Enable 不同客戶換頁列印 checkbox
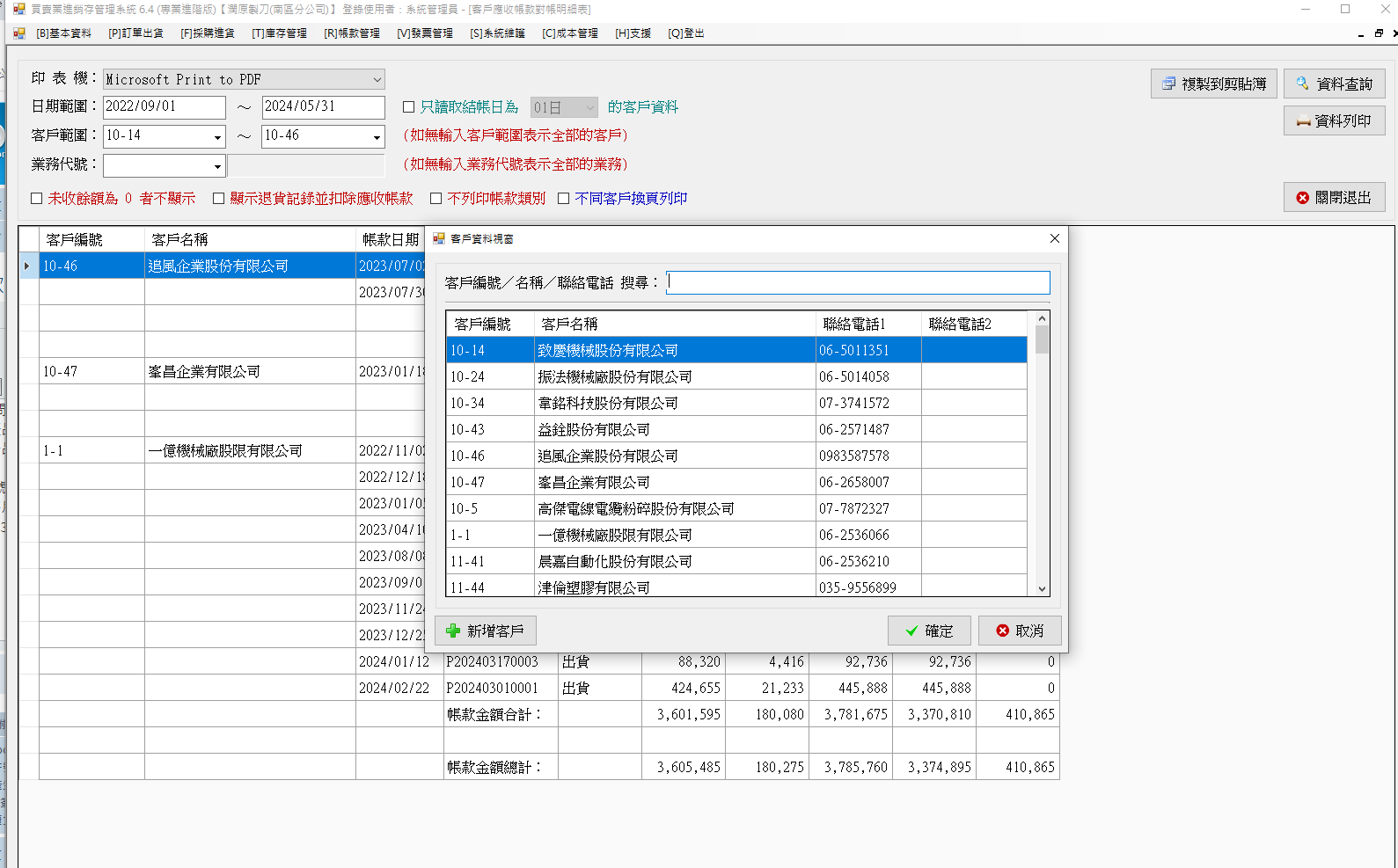This screenshot has height=868, width=1398. pyautogui.click(x=563, y=199)
